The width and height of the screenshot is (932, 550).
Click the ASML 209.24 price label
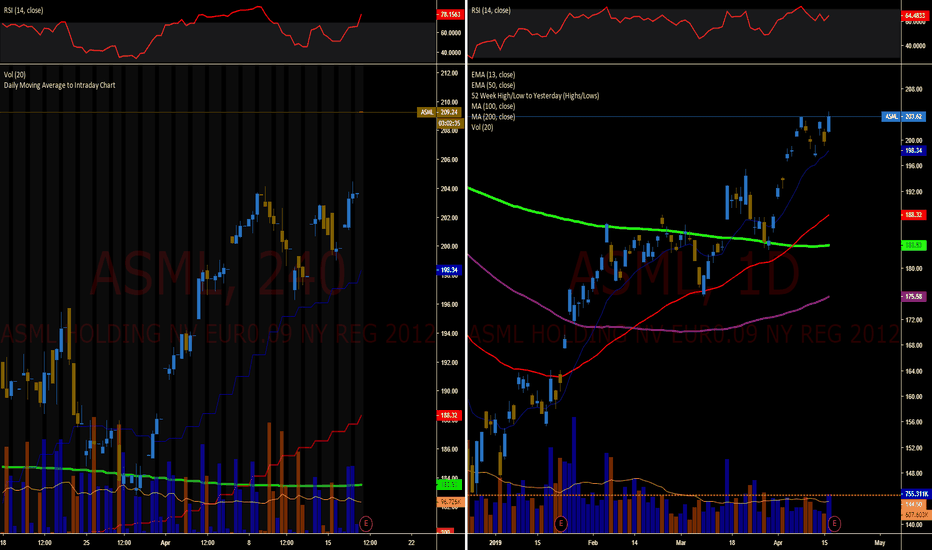(x=439, y=112)
